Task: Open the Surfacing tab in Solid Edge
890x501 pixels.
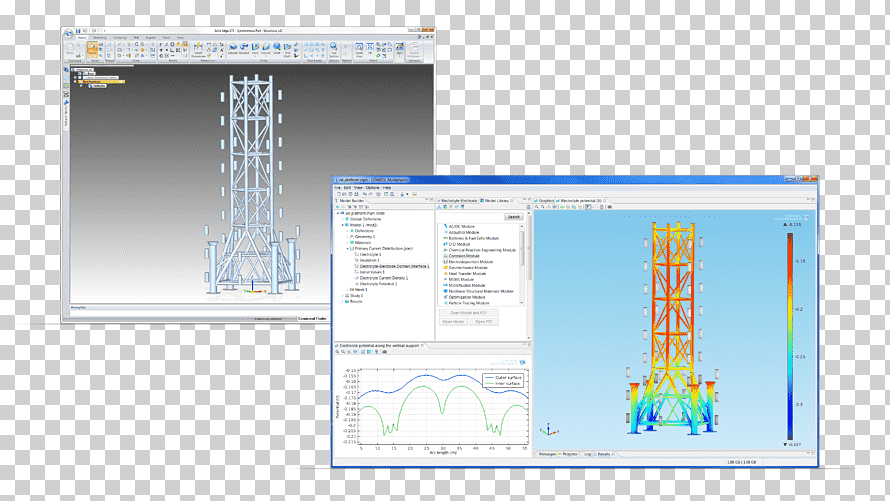Action: click(120, 37)
